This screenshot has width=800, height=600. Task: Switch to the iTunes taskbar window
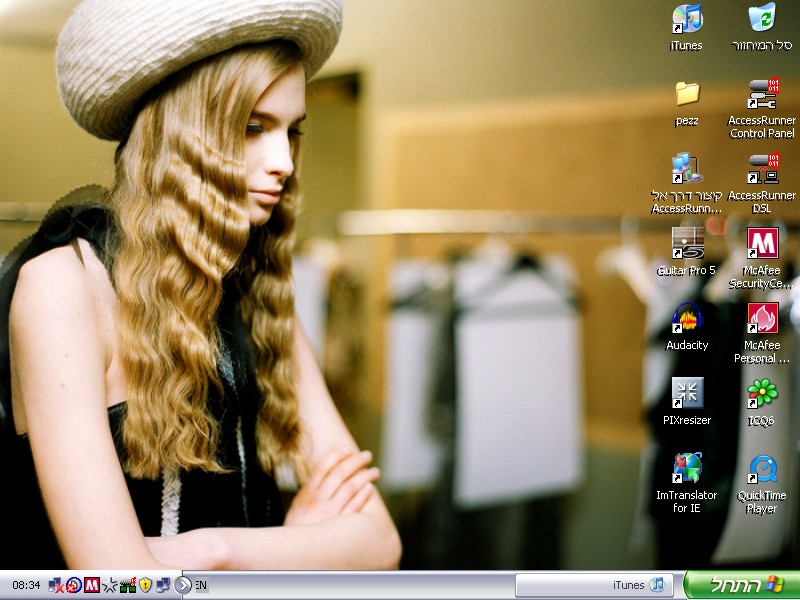click(594, 585)
